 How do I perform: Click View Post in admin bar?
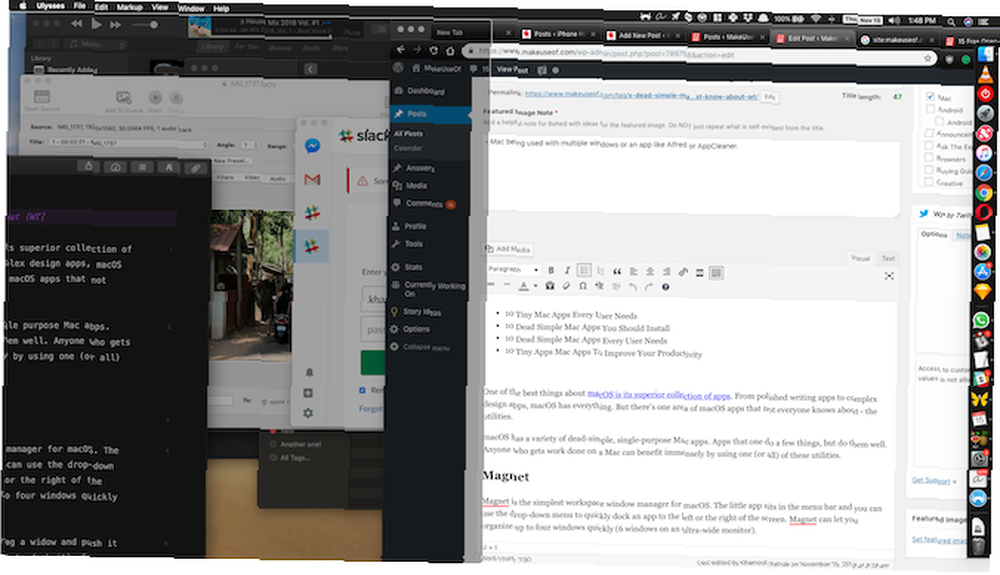[512, 69]
